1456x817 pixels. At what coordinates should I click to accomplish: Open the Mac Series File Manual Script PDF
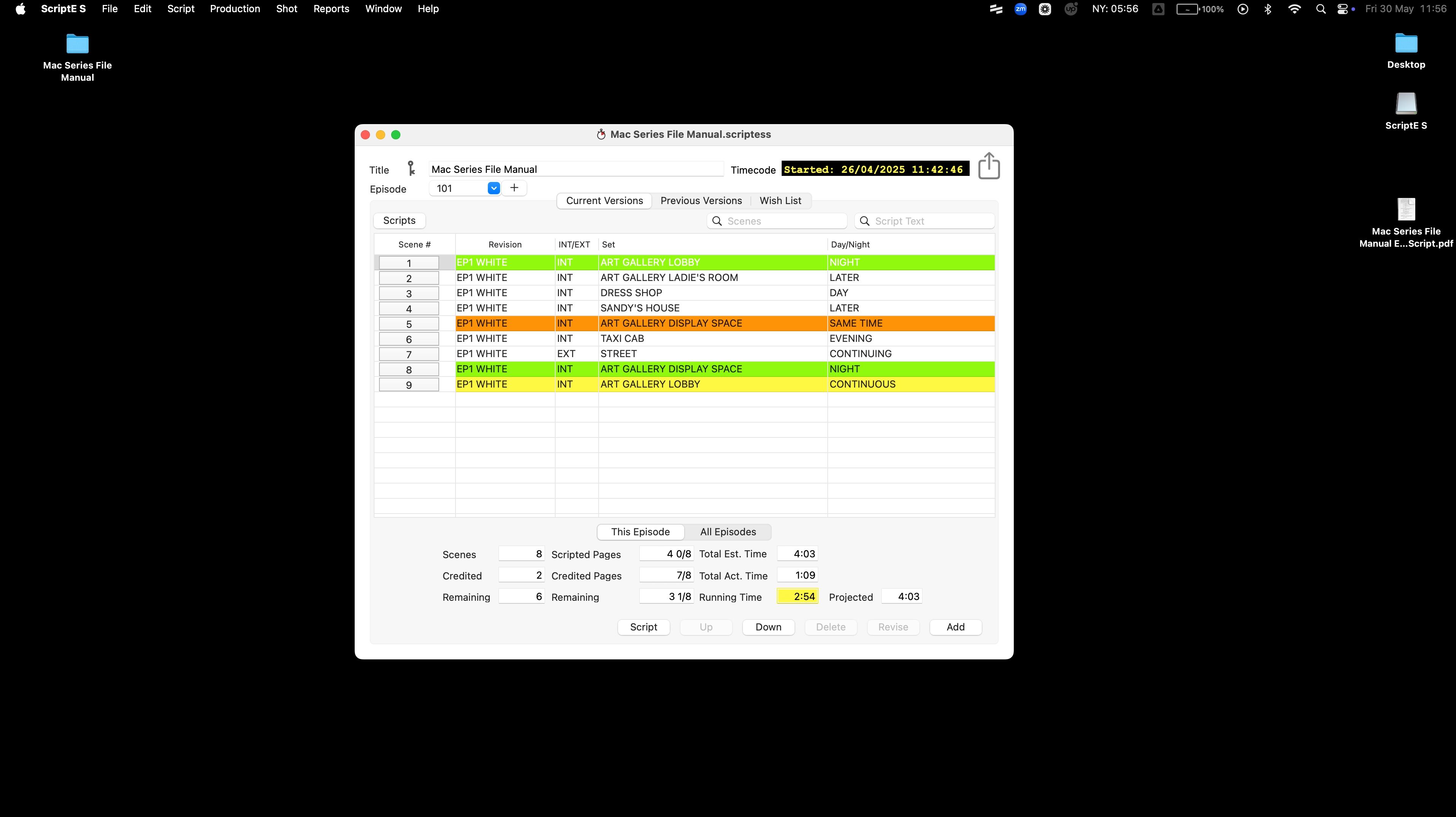[x=1406, y=210]
